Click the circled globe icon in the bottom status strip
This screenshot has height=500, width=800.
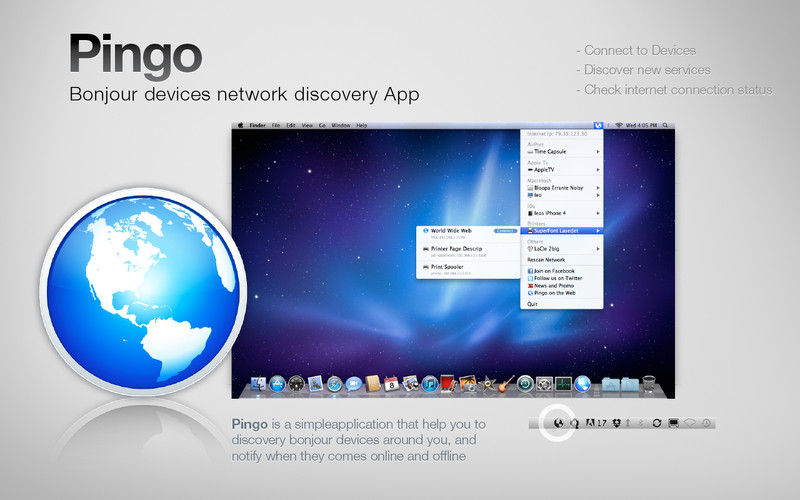tap(558, 423)
